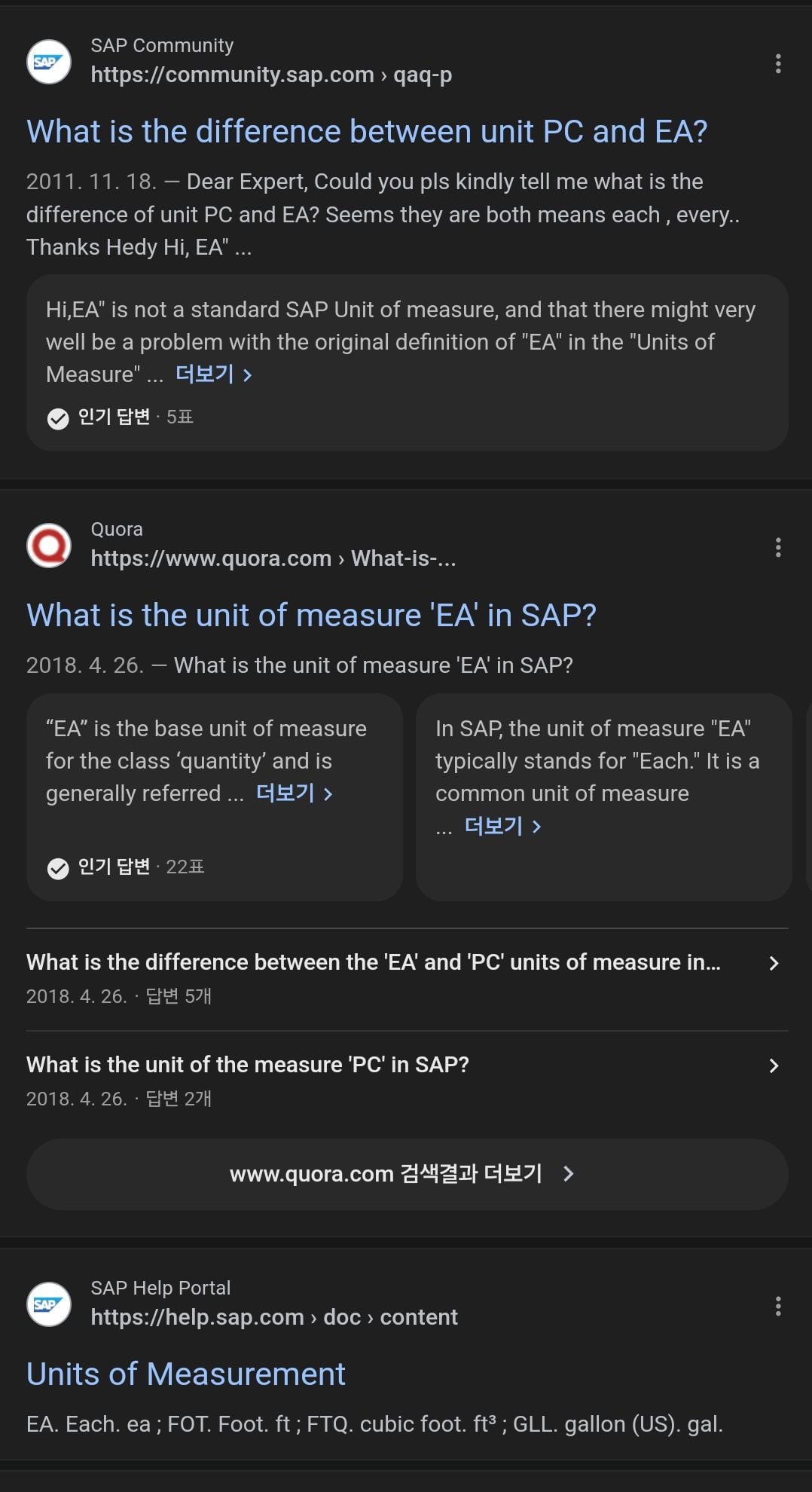Tap 'www.quora.com 검색결과 더보기' button
Viewport: 812px width, 1492px height.
click(x=407, y=1174)
